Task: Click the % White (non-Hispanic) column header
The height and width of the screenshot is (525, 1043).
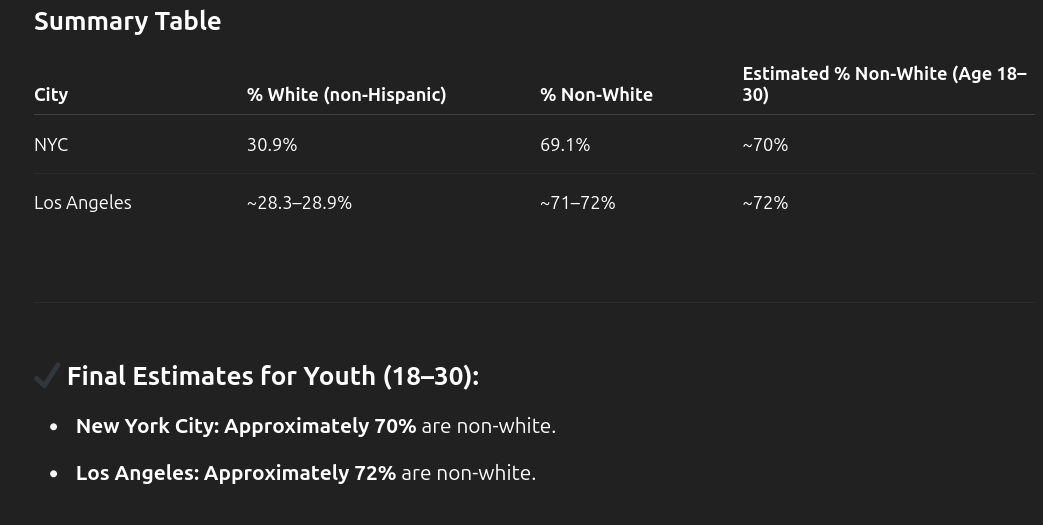Action: click(x=347, y=94)
